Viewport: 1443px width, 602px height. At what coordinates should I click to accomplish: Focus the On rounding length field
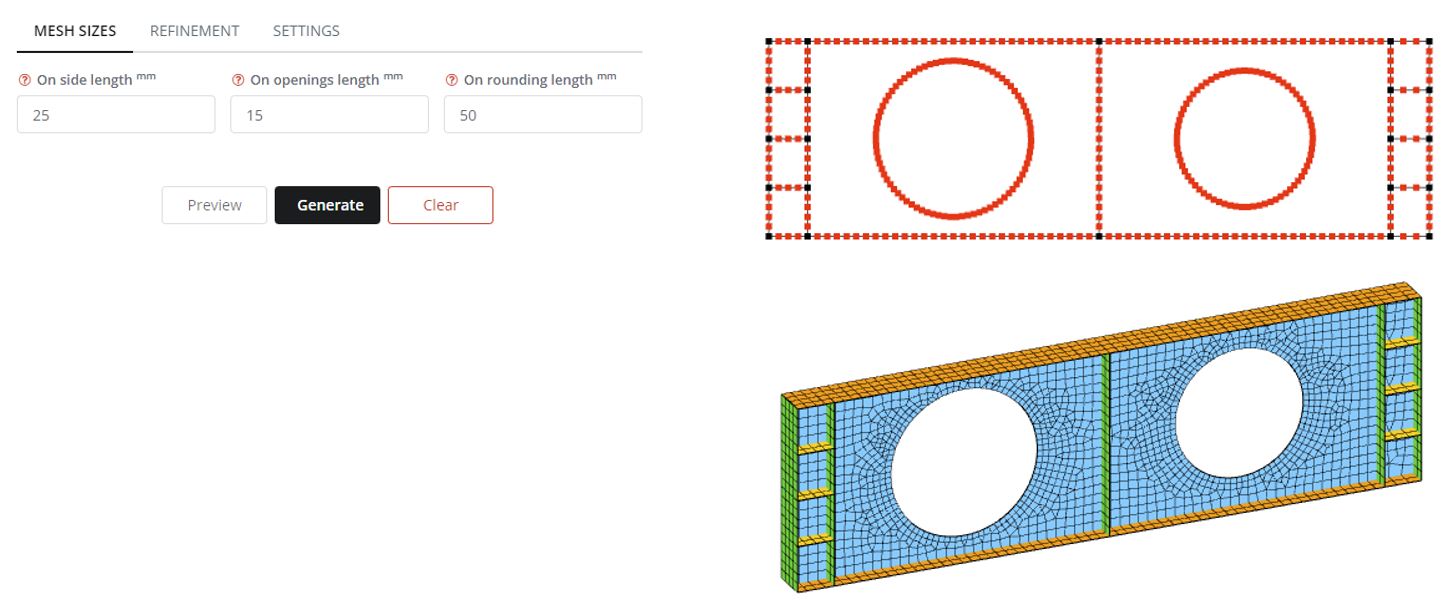(x=543, y=115)
